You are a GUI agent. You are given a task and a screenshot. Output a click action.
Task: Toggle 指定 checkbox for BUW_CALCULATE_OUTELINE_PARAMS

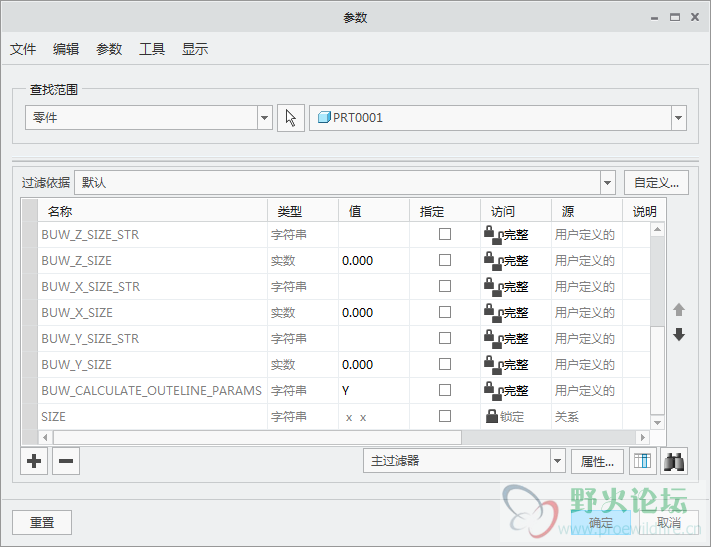pyautogui.click(x=445, y=390)
